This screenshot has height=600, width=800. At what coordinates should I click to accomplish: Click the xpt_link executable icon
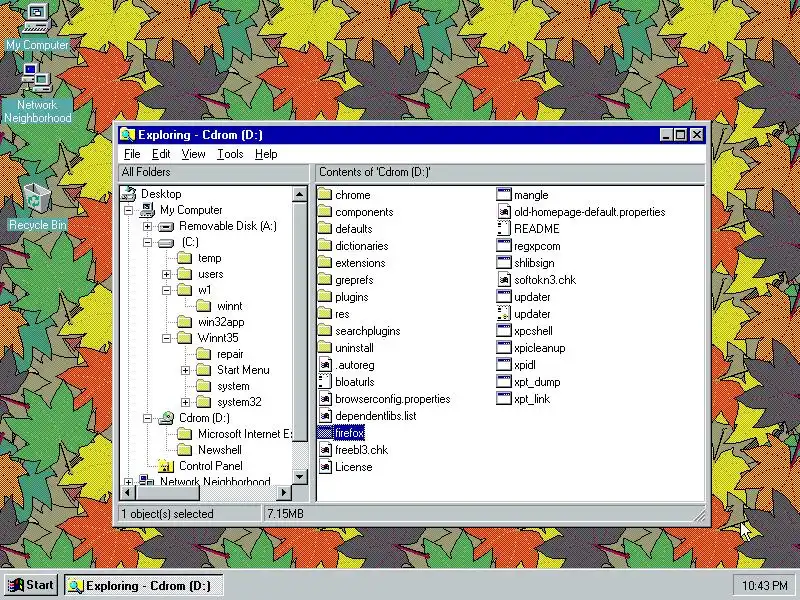(x=504, y=399)
